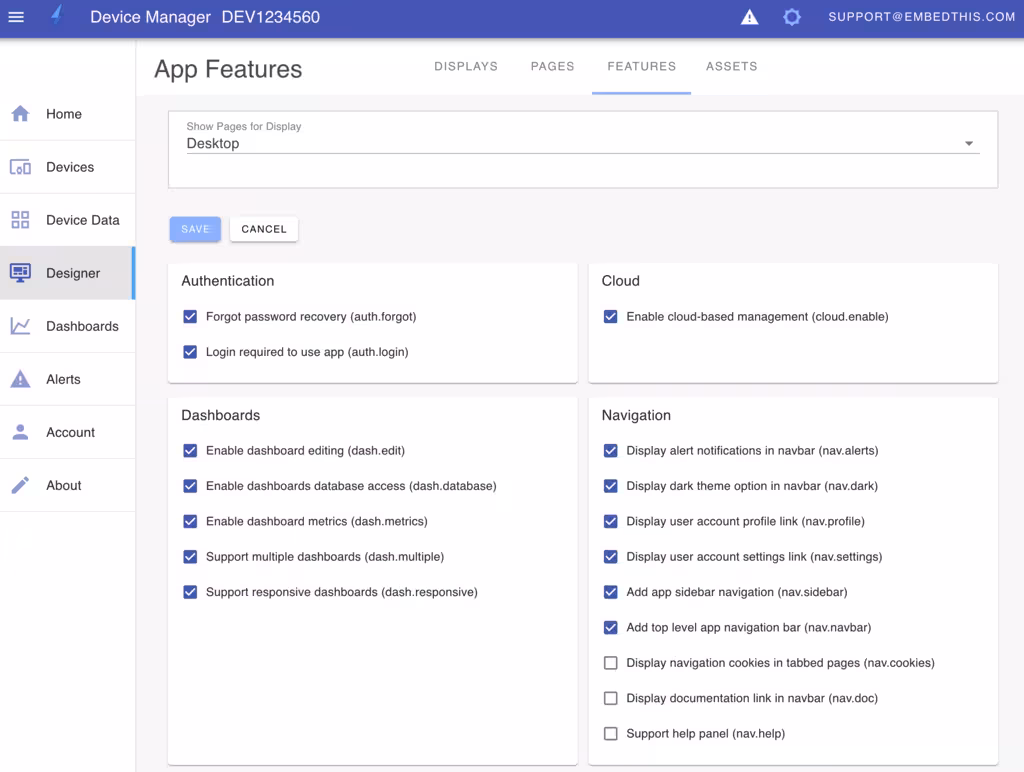Check Display documentation link in navbar
The height and width of the screenshot is (772, 1024).
point(611,698)
